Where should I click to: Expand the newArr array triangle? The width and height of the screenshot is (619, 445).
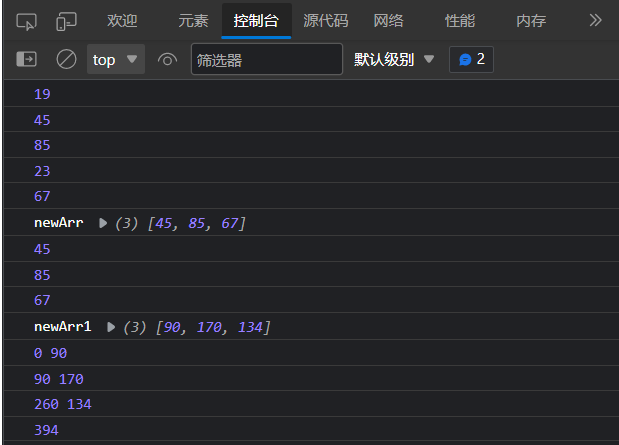(103, 223)
